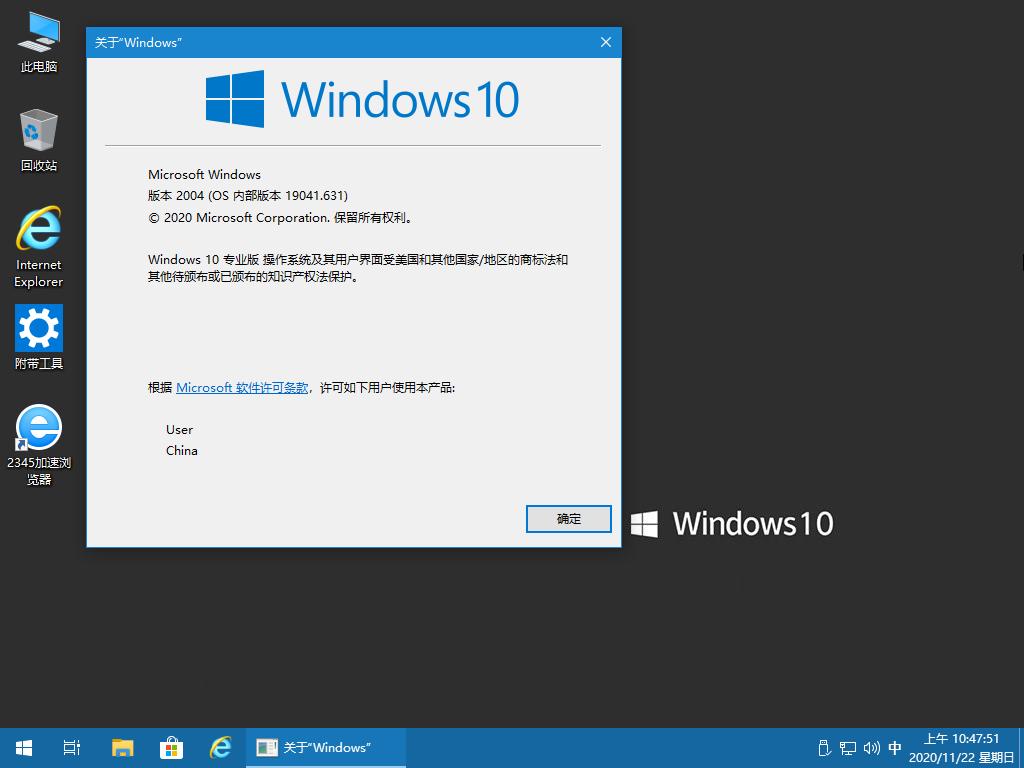Click Show desktop strip at taskbar end
The image size is (1024, 768).
coord(1021,748)
